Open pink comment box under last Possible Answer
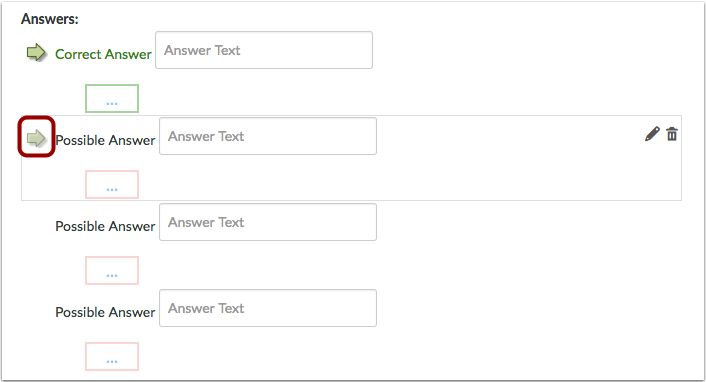 (112, 356)
